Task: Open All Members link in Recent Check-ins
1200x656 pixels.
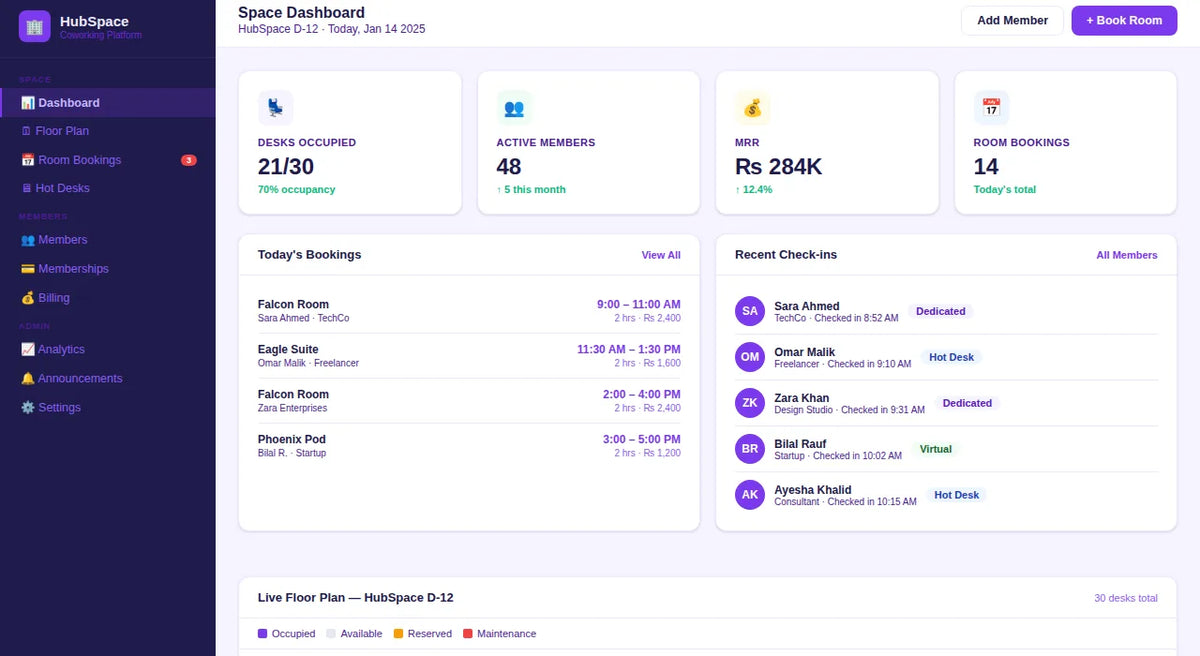Action: coord(1127,255)
